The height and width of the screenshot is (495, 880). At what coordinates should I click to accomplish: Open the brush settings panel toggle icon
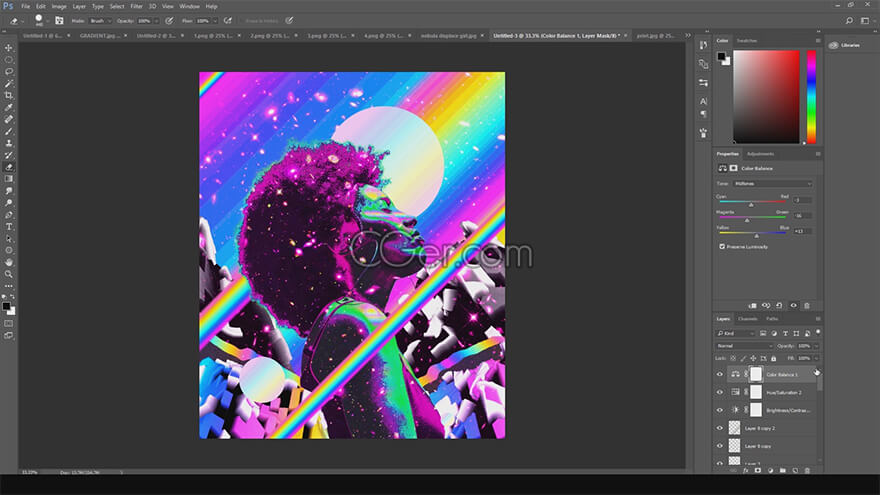click(59, 21)
